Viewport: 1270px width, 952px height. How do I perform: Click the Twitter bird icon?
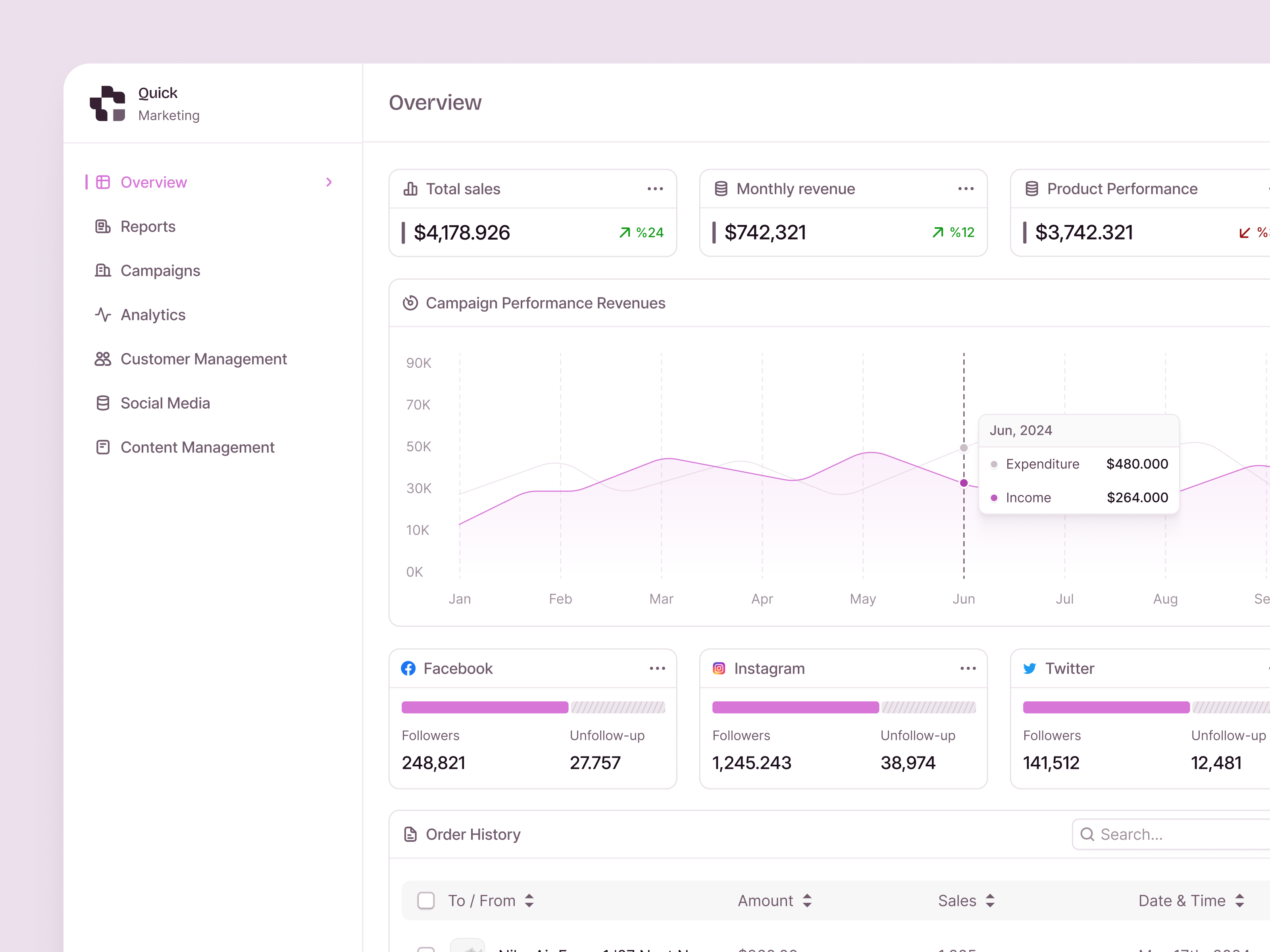click(1030, 668)
